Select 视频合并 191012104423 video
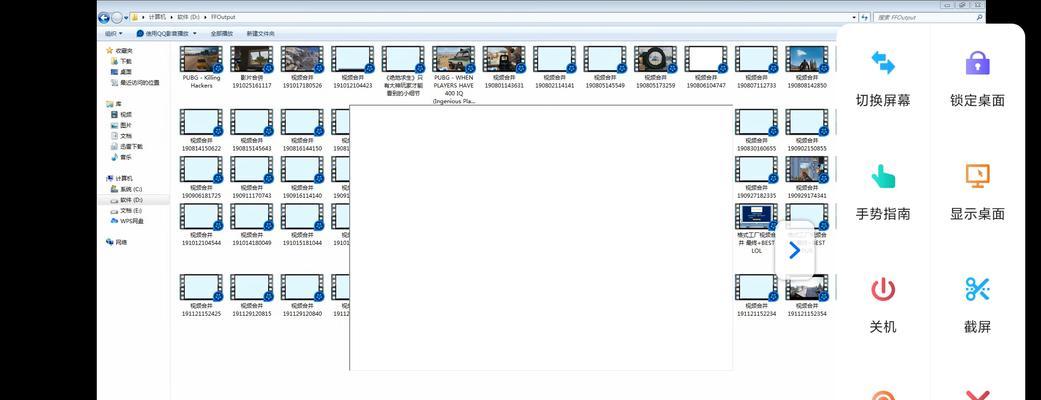The width and height of the screenshot is (1041, 400). point(353,67)
